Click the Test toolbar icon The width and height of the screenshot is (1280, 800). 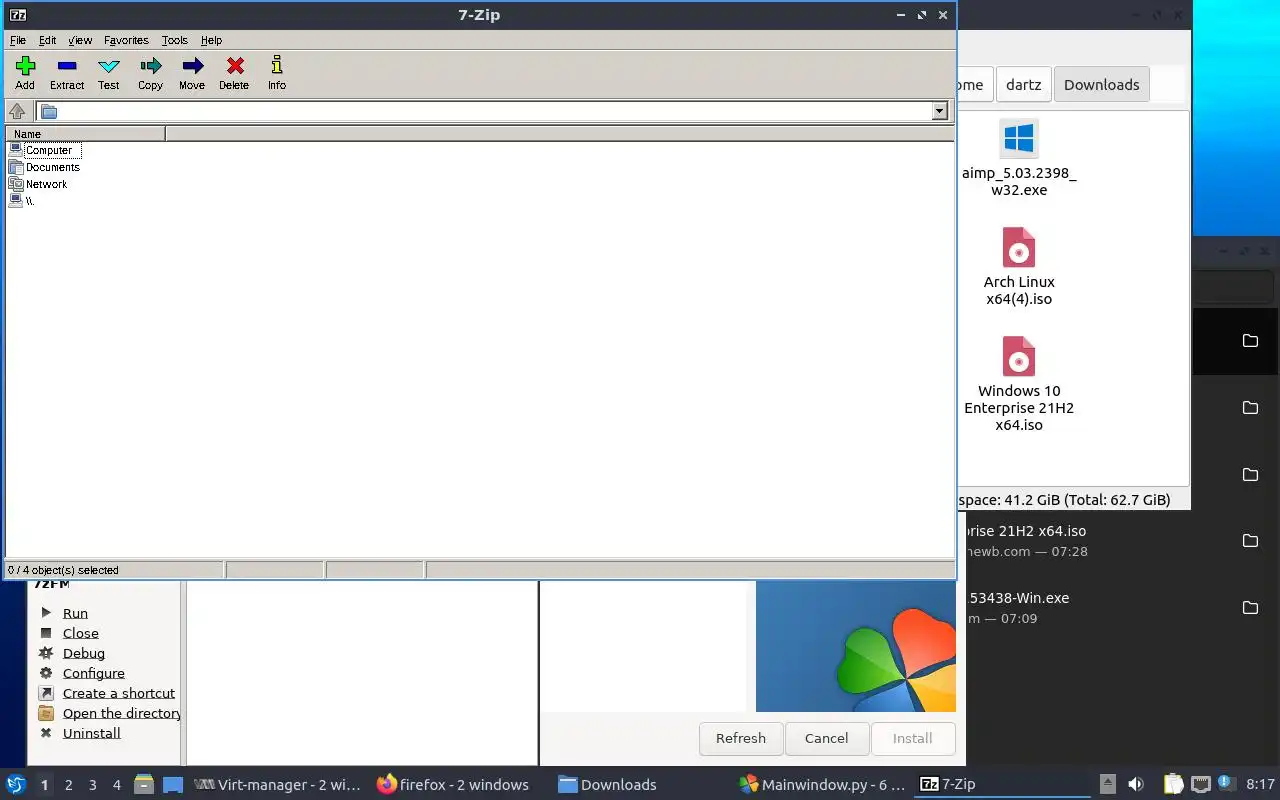[x=109, y=73]
